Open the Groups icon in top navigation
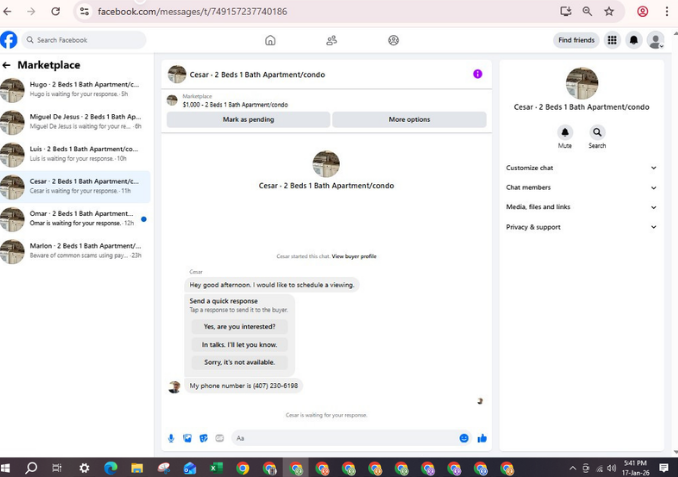Viewport: 678px width, 477px height. click(393, 40)
